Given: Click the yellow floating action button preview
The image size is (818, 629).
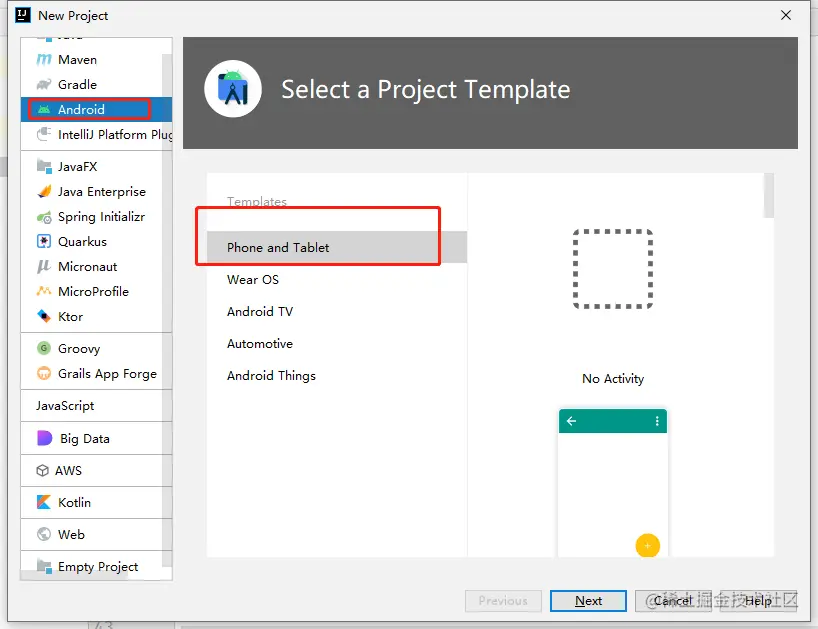Looking at the screenshot, I should point(647,546).
